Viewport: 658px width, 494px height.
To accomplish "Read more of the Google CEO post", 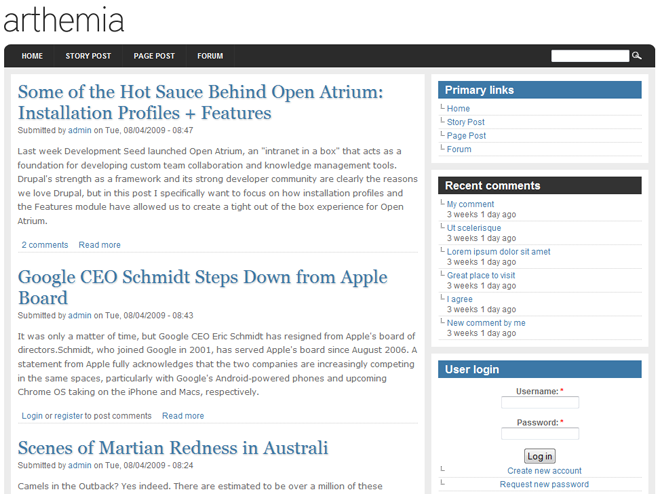I will click(x=183, y=416).
